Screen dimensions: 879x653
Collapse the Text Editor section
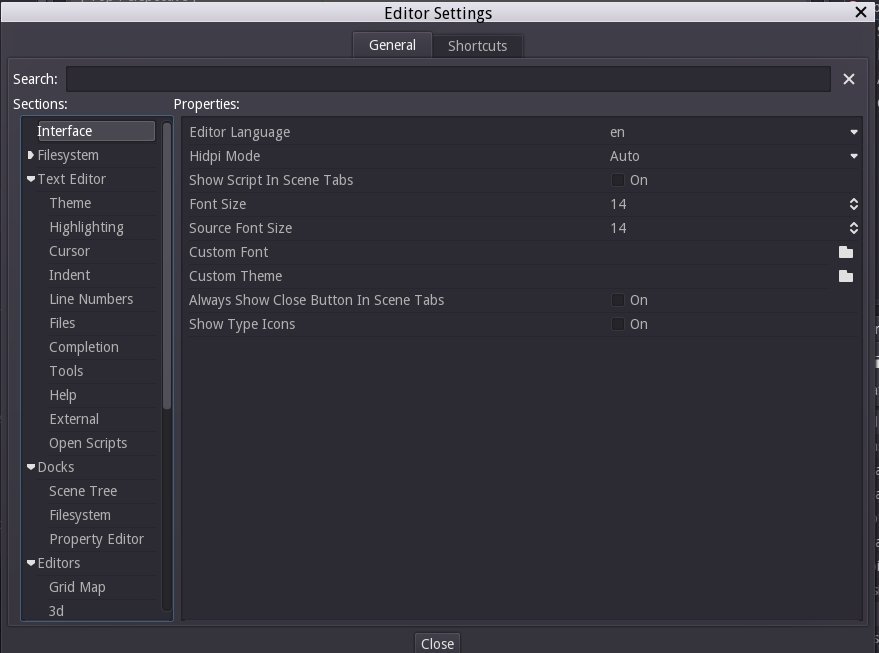pos(31,179)
